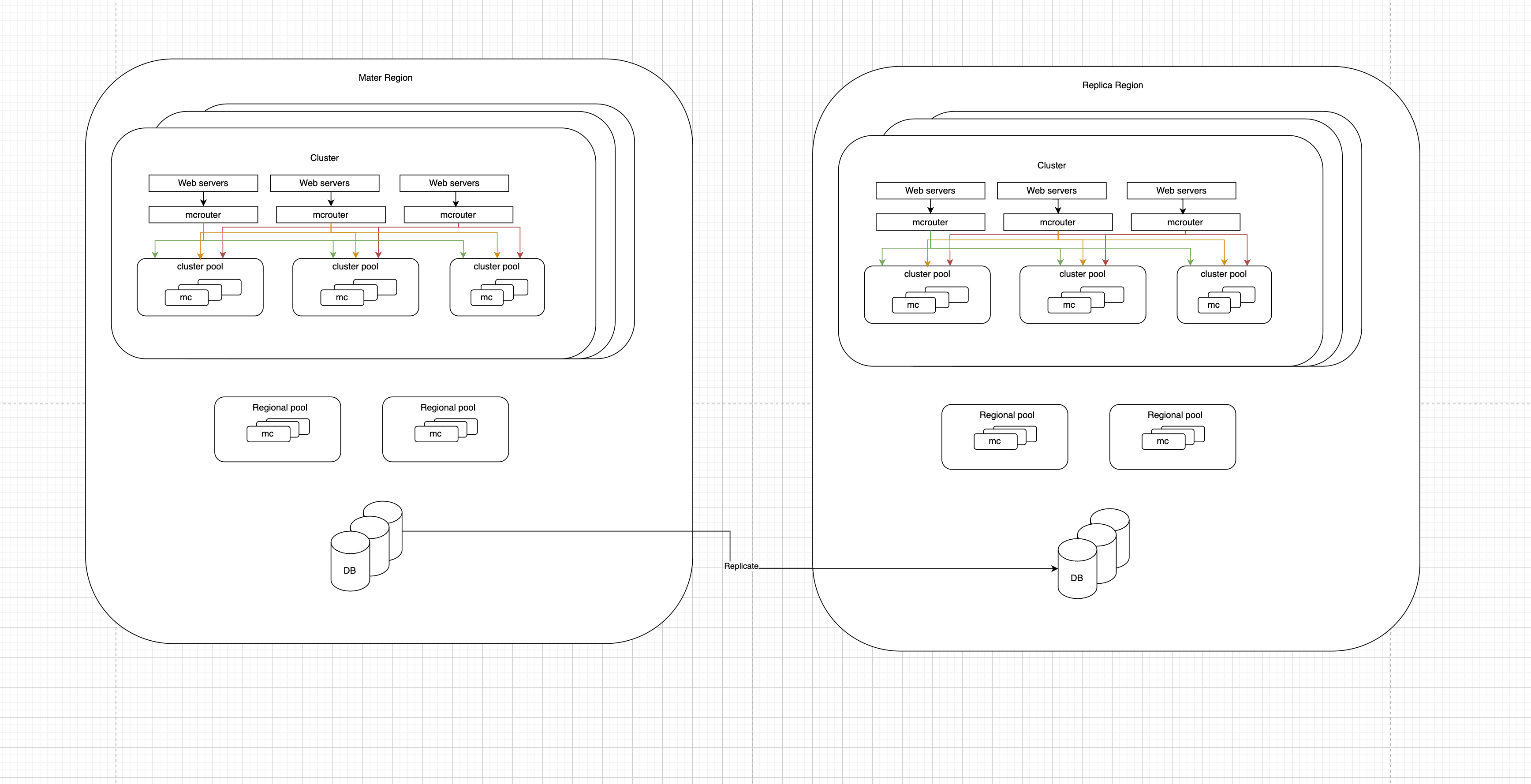This screenshot has height=784, width=1531.
Task: Click the Replicate connector label
Action: click(x=740, y=566)
